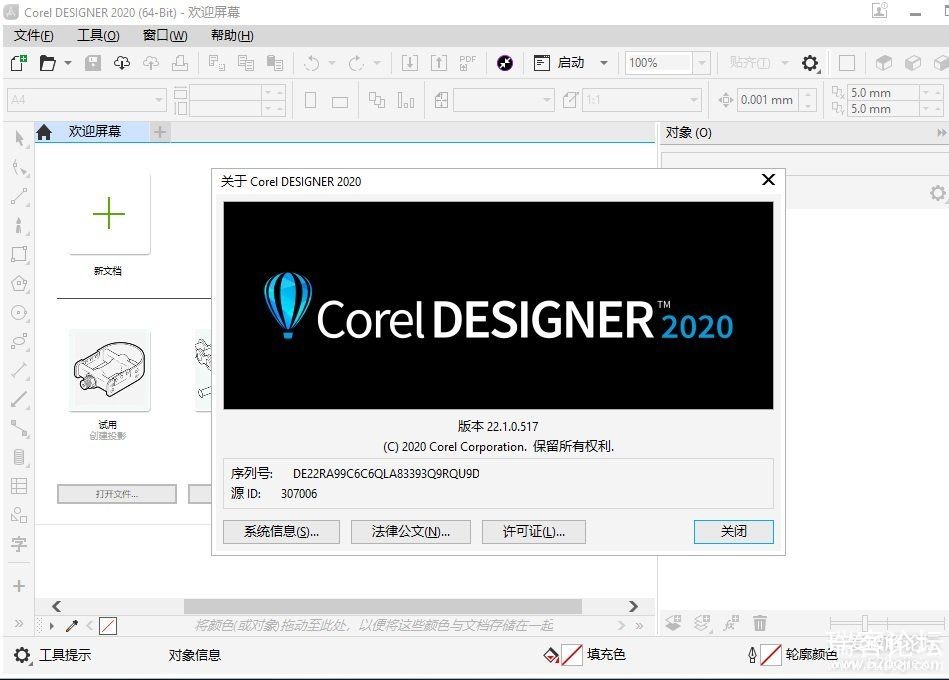Select the Text tool in toolbox
Image resolution: width=949 pixels, height=680 pixels.
point(19,544)
